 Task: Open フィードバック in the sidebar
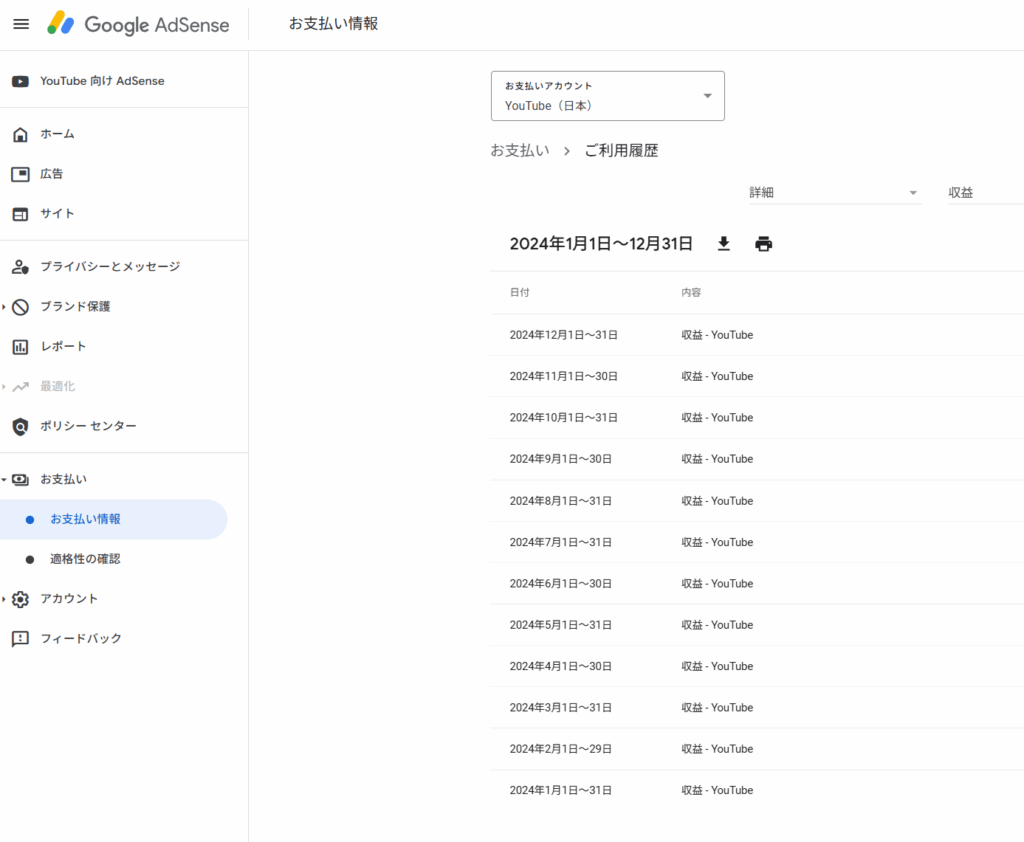click(81, 638)
